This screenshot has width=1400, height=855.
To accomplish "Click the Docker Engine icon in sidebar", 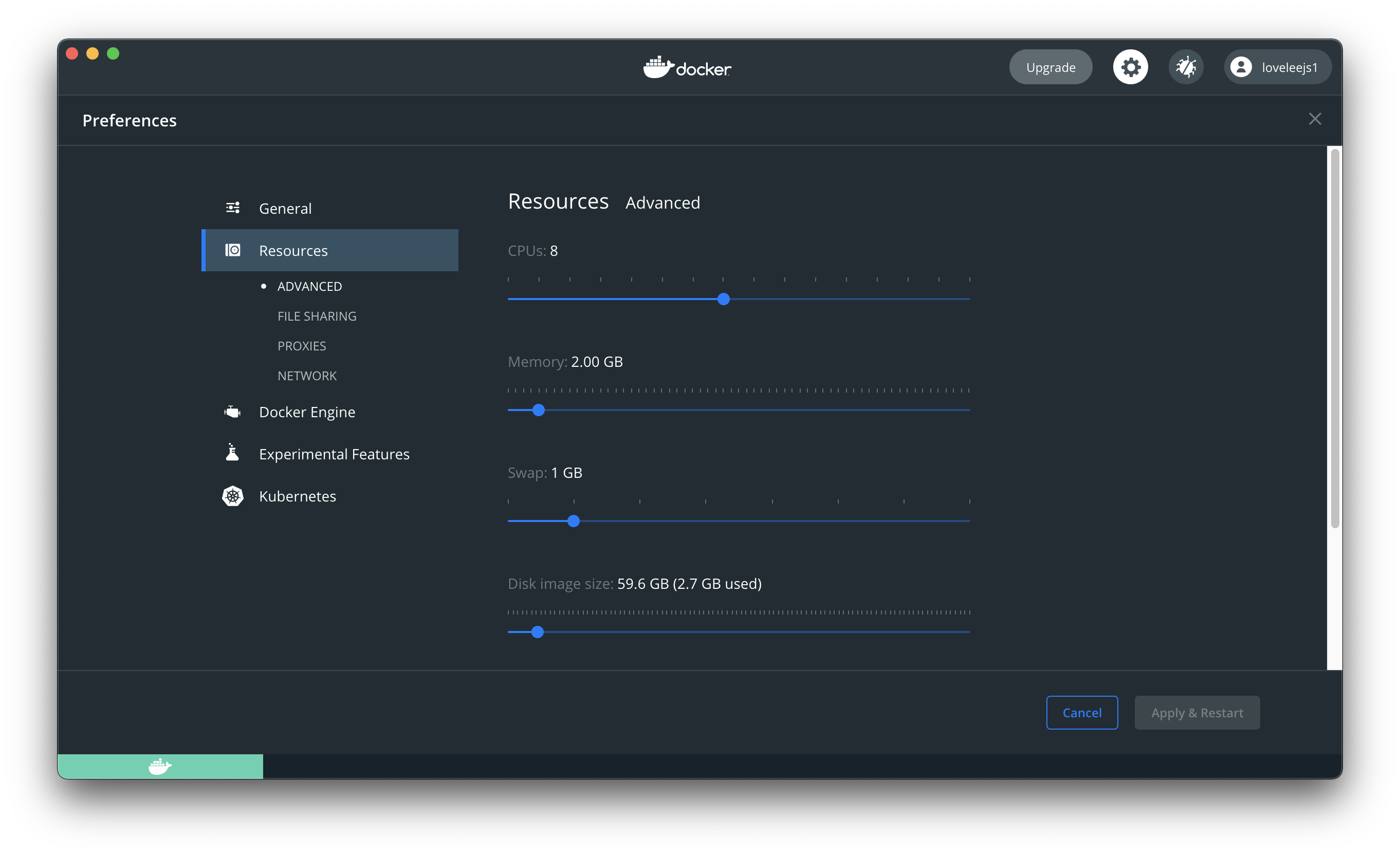I will 232,411.
